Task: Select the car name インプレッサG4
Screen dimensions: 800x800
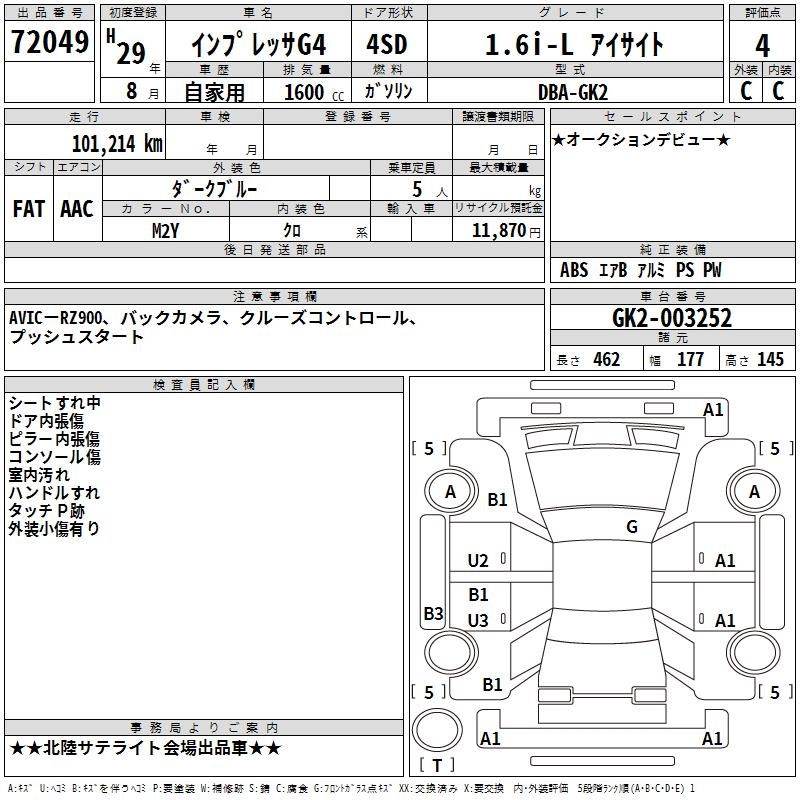Action: pos(259,44)
